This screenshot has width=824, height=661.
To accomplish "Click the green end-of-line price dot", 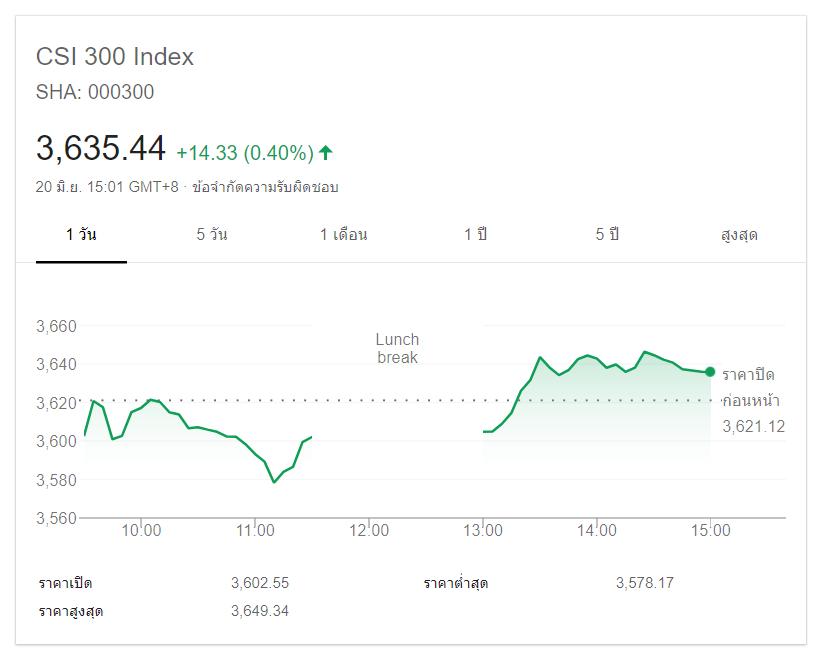I will 710,372.
